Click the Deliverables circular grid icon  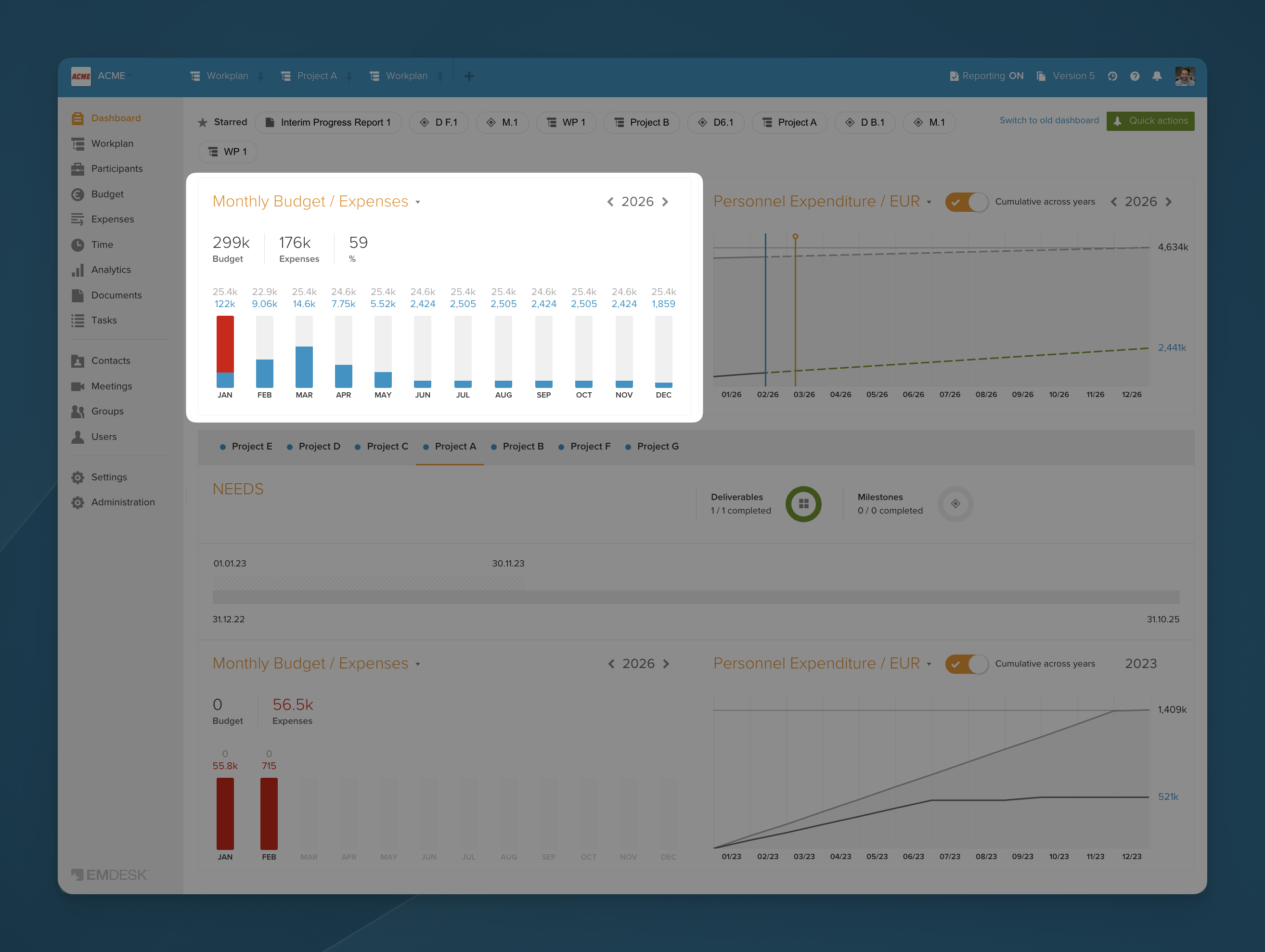pyautogui.click(x=803, y=504)
